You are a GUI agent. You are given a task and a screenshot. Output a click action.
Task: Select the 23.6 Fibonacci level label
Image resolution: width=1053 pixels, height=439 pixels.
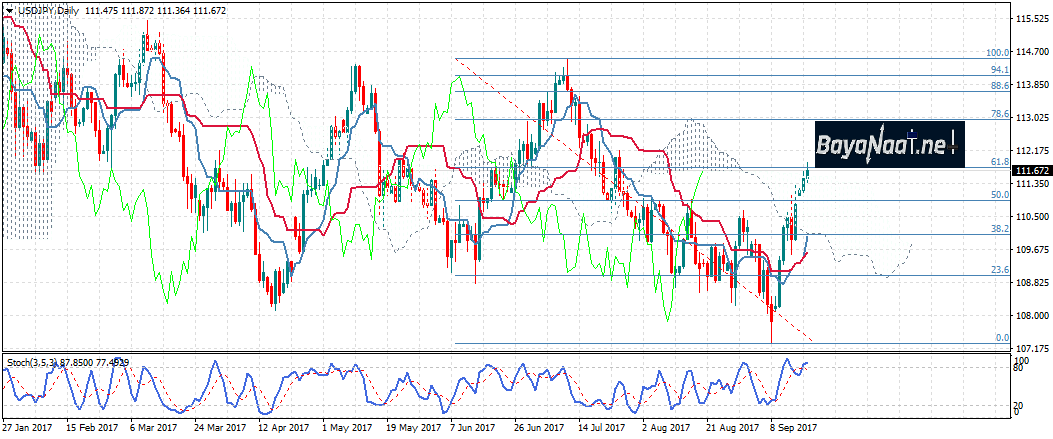(x=997, y=270)
